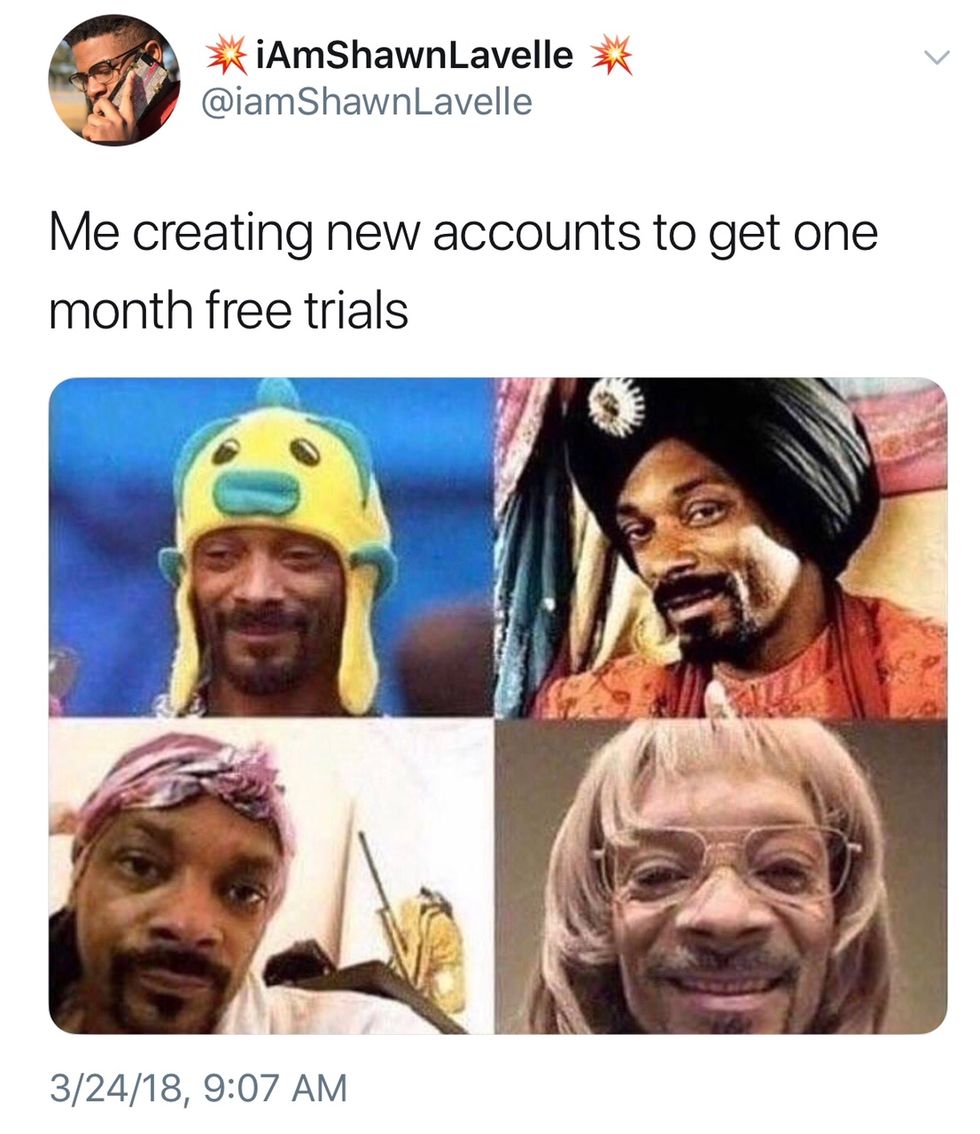Click the word 'accounts' in the tweet
This screenshot has height=1134, width=980.
[x=537, y=235]
